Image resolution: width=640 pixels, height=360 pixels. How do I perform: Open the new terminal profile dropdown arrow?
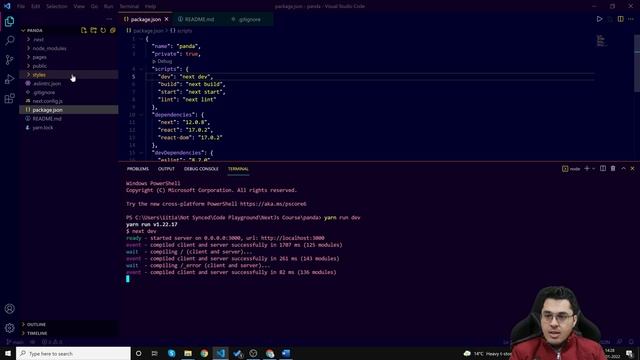click(x=593, y=168)
